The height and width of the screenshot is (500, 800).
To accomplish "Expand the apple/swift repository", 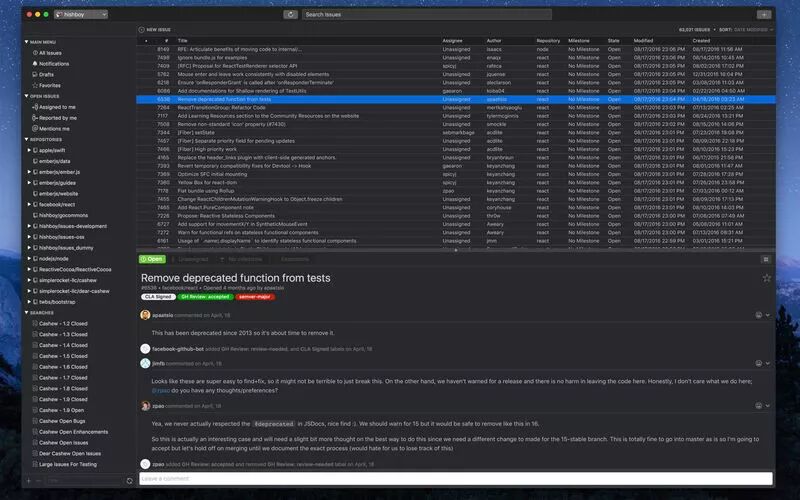I will point(29,151).
